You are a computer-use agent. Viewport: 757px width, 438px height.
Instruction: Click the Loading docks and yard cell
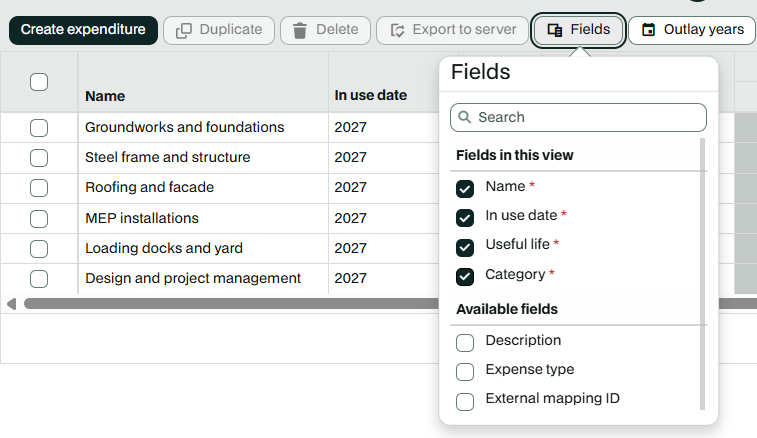point(203,248)
